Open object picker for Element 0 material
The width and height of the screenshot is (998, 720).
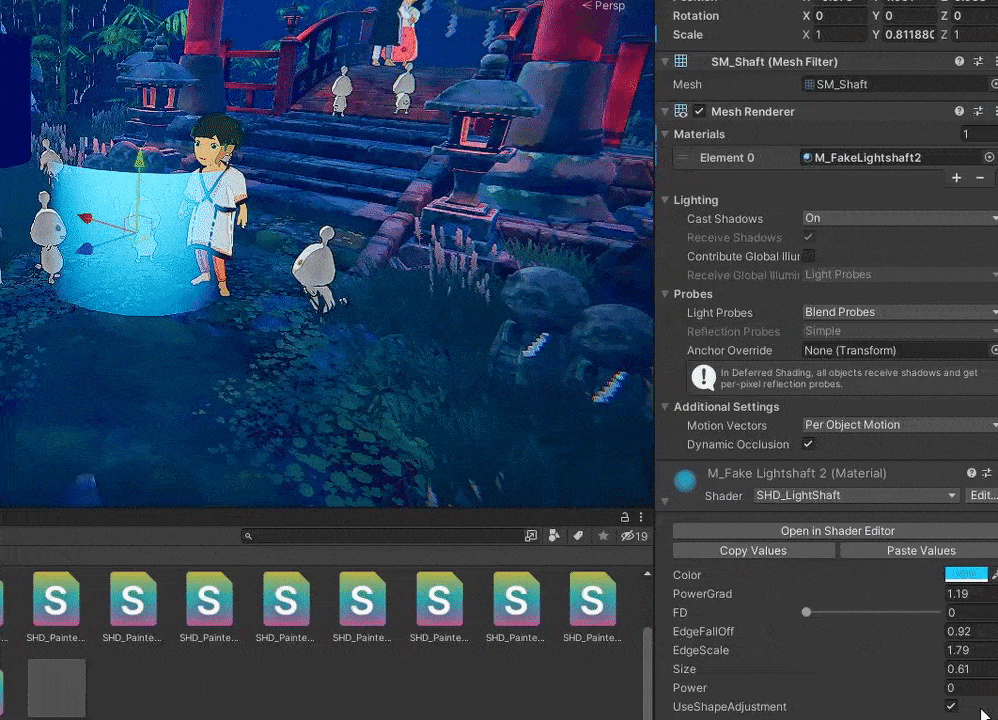(x=989, y=158)
